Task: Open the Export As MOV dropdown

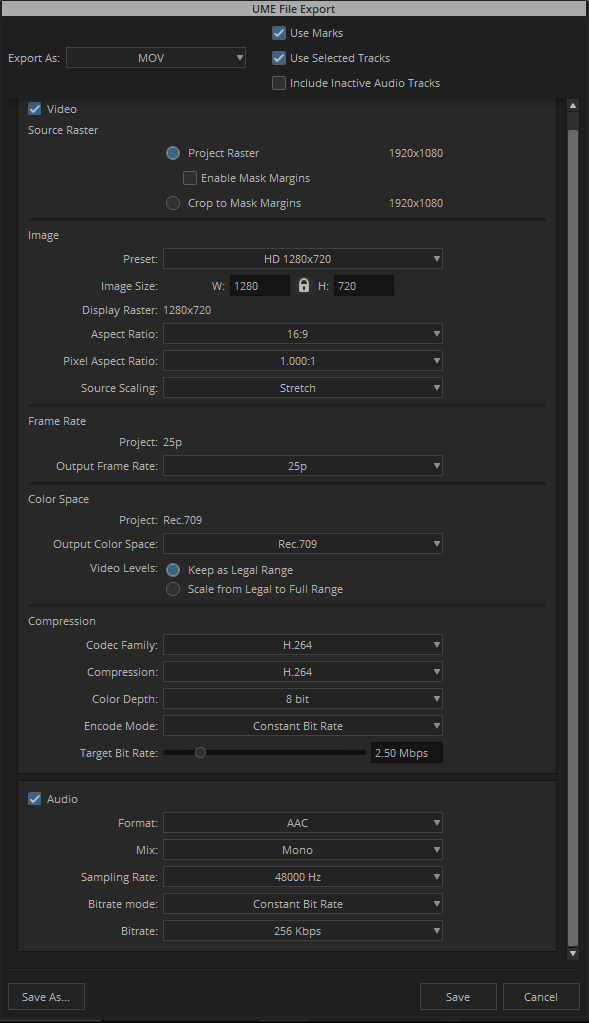Action: [x=156, y=57]
